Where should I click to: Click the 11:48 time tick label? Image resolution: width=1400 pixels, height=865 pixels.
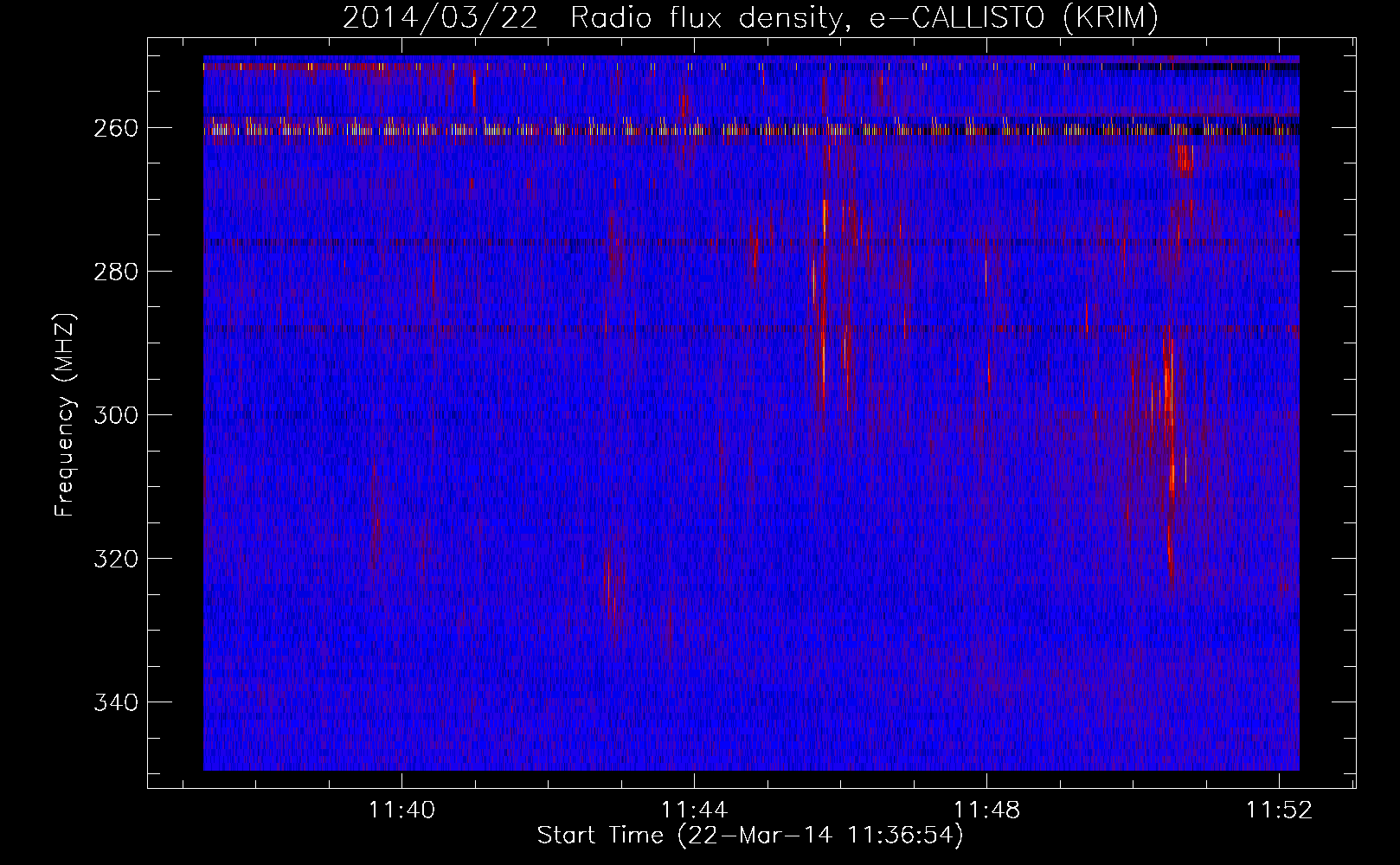pos(986,811)
